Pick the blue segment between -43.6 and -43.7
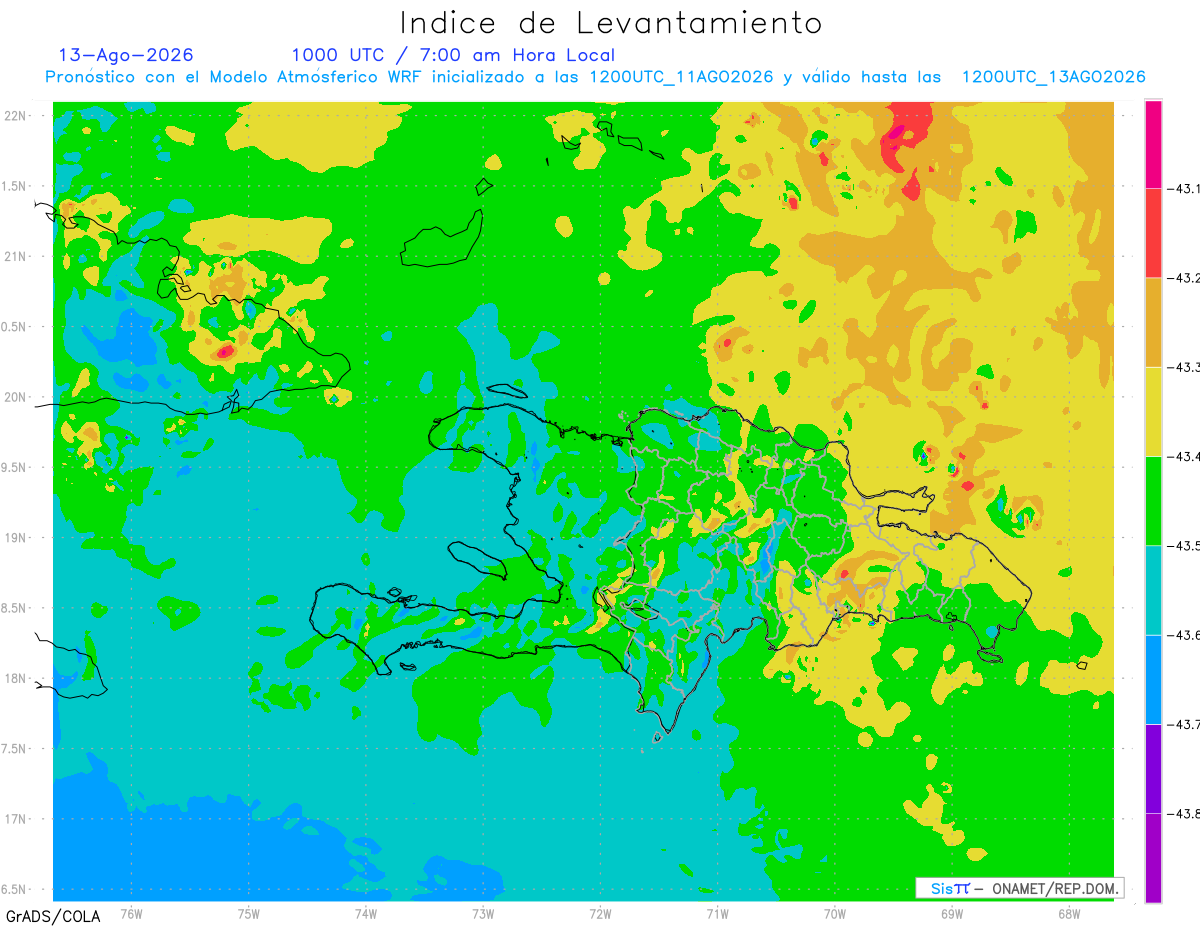This screenshot has height=927, width=1200. coord(1153,679)
